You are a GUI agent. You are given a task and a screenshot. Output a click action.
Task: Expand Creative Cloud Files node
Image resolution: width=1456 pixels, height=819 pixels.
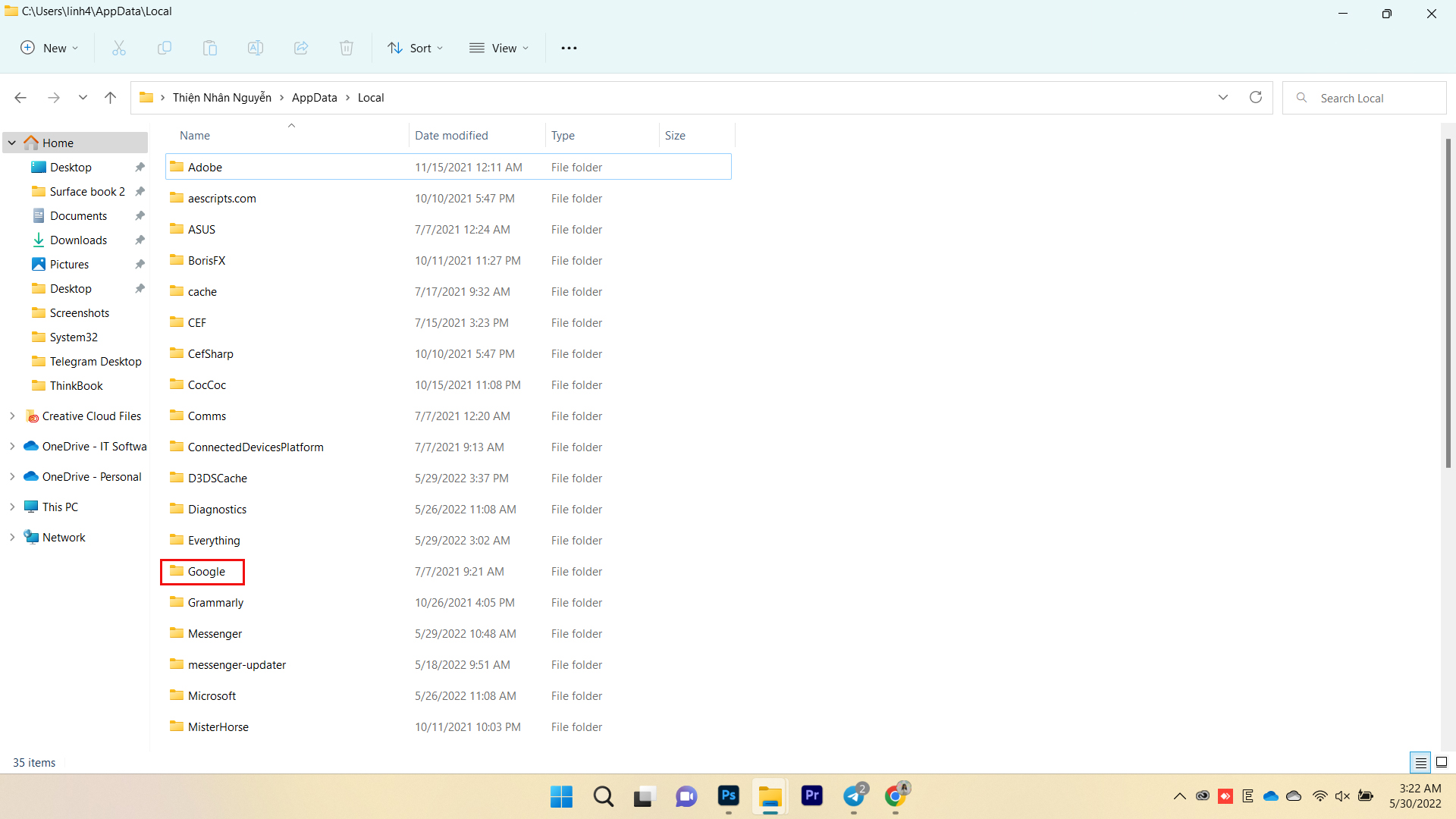[x=12, y=416]
